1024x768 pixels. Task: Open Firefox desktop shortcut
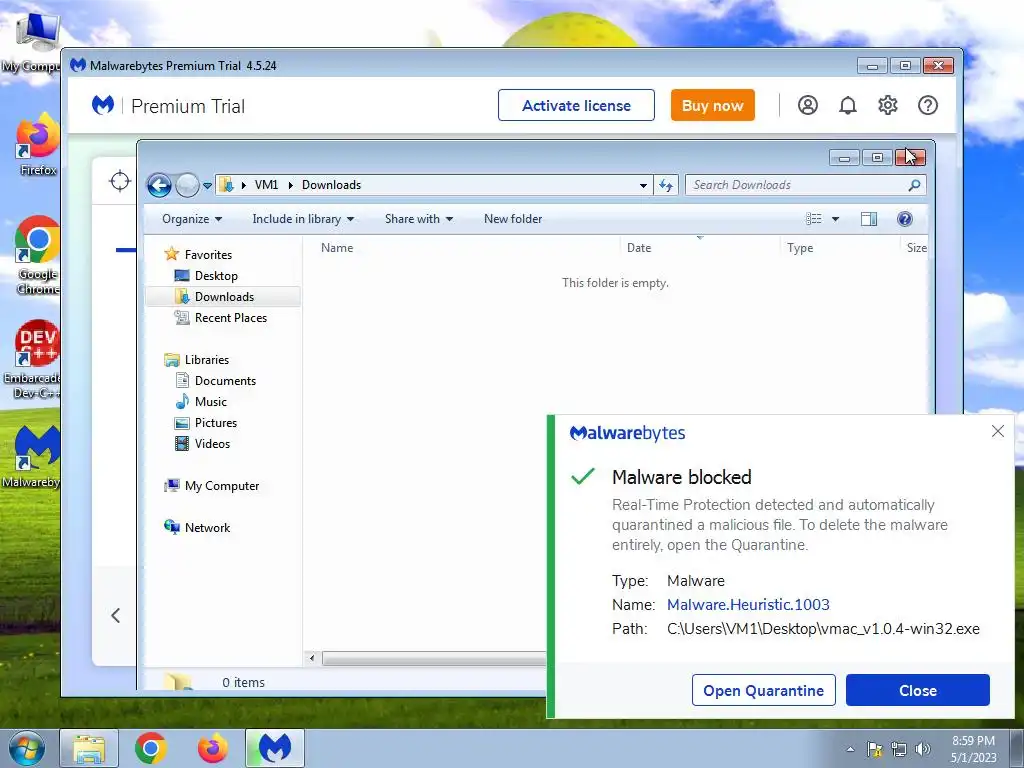click(x=37, y=144)
